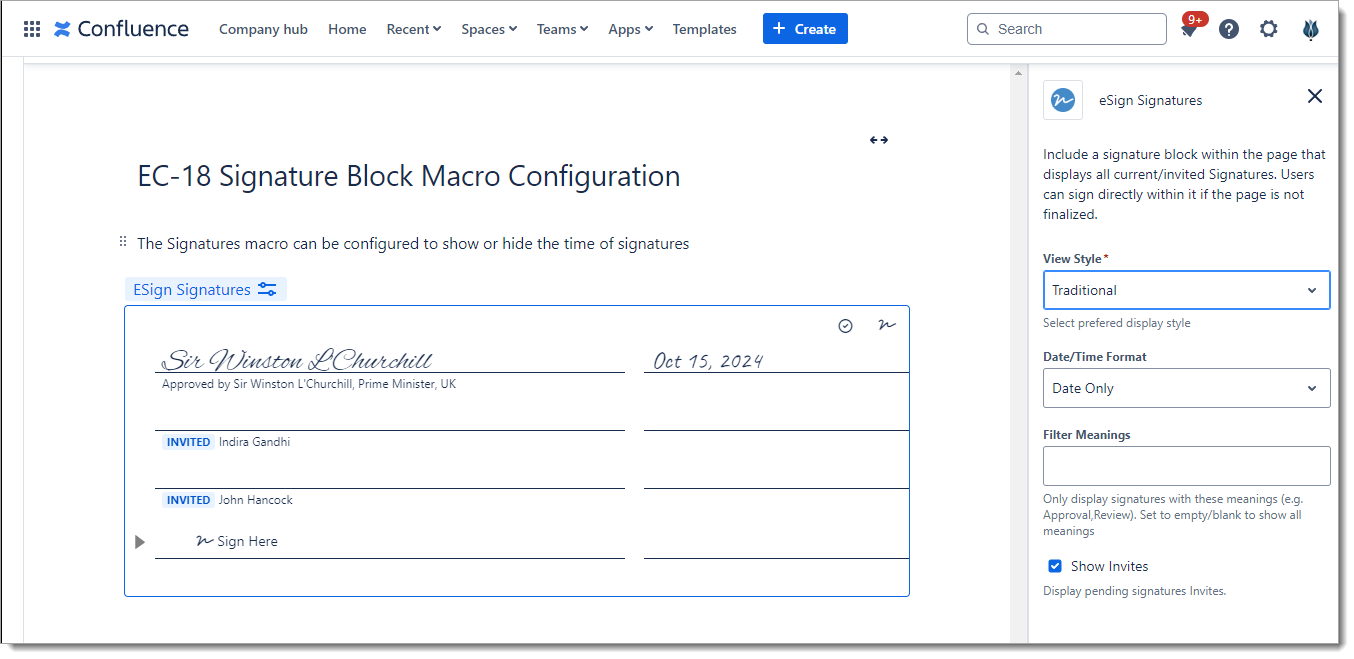
Task: Open the notifications bell icon
Action: 1189,30
